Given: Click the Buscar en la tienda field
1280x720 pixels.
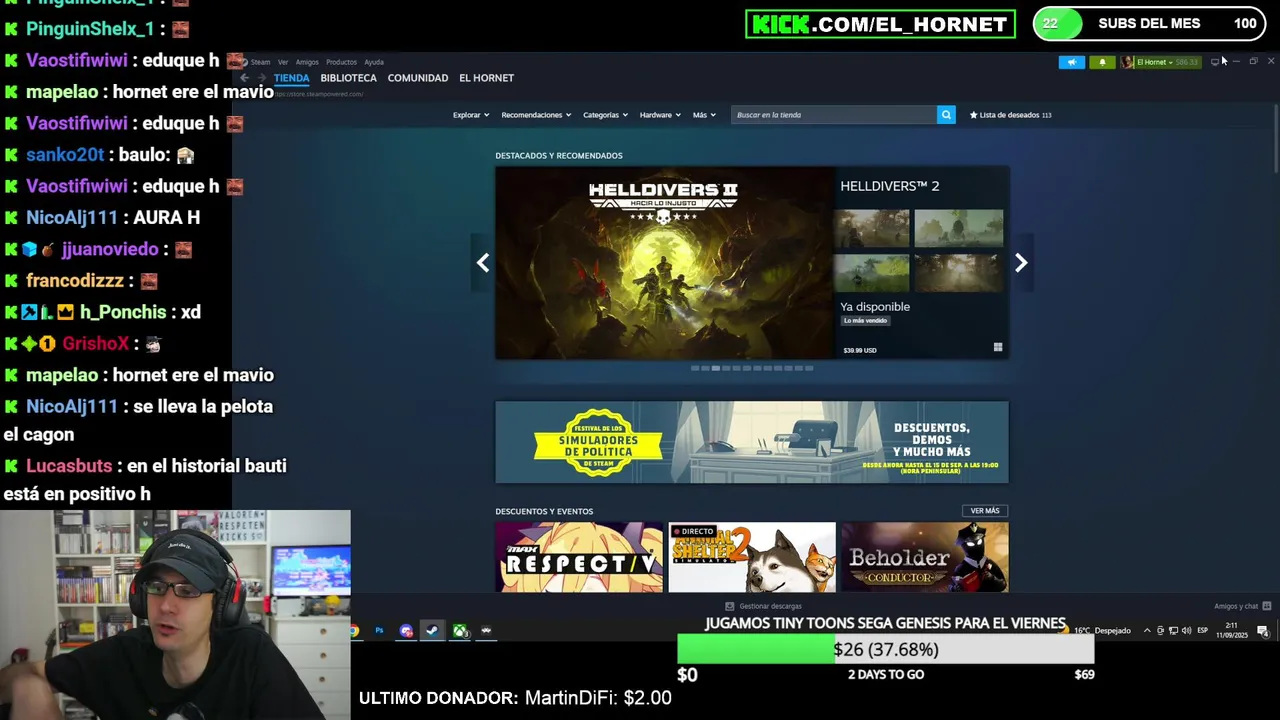Looking at the screenshot, I should (834, 115).
